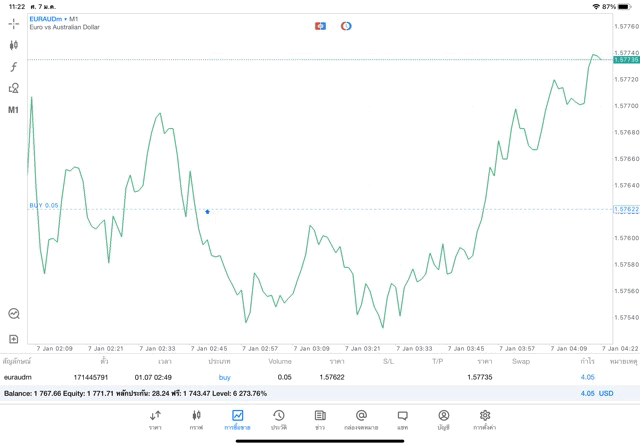This screenshot has width=640, height=447.
Task: Tap the red-blue circular icon on chart
Action: [x=346, y=26]
